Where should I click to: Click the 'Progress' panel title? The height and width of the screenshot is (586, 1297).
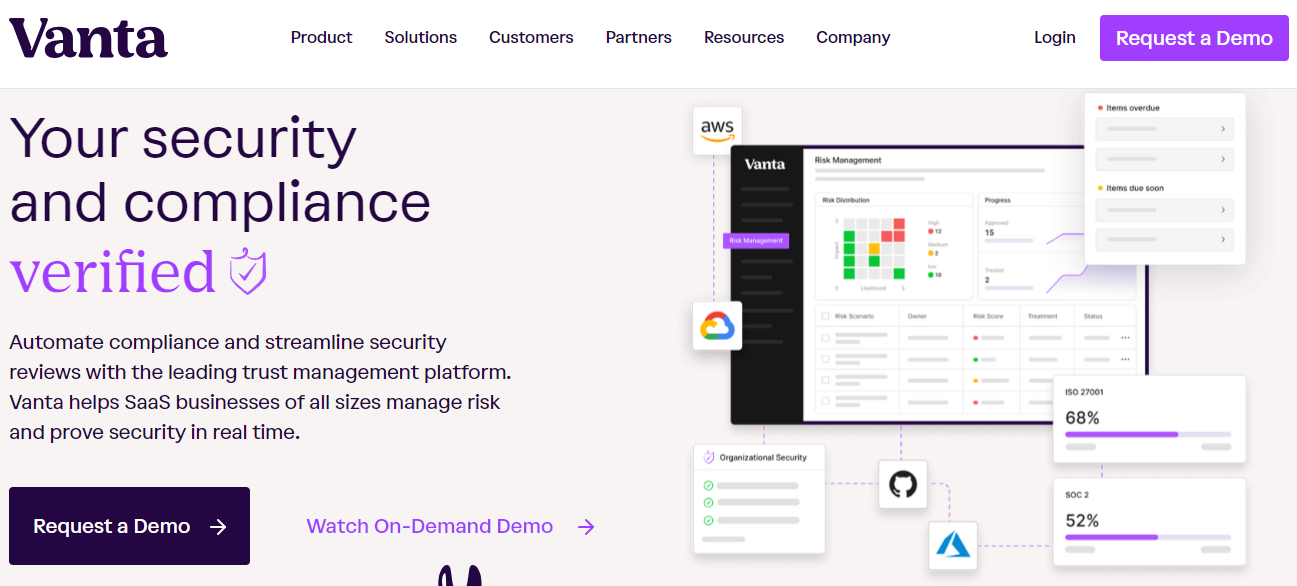(997, 200)
